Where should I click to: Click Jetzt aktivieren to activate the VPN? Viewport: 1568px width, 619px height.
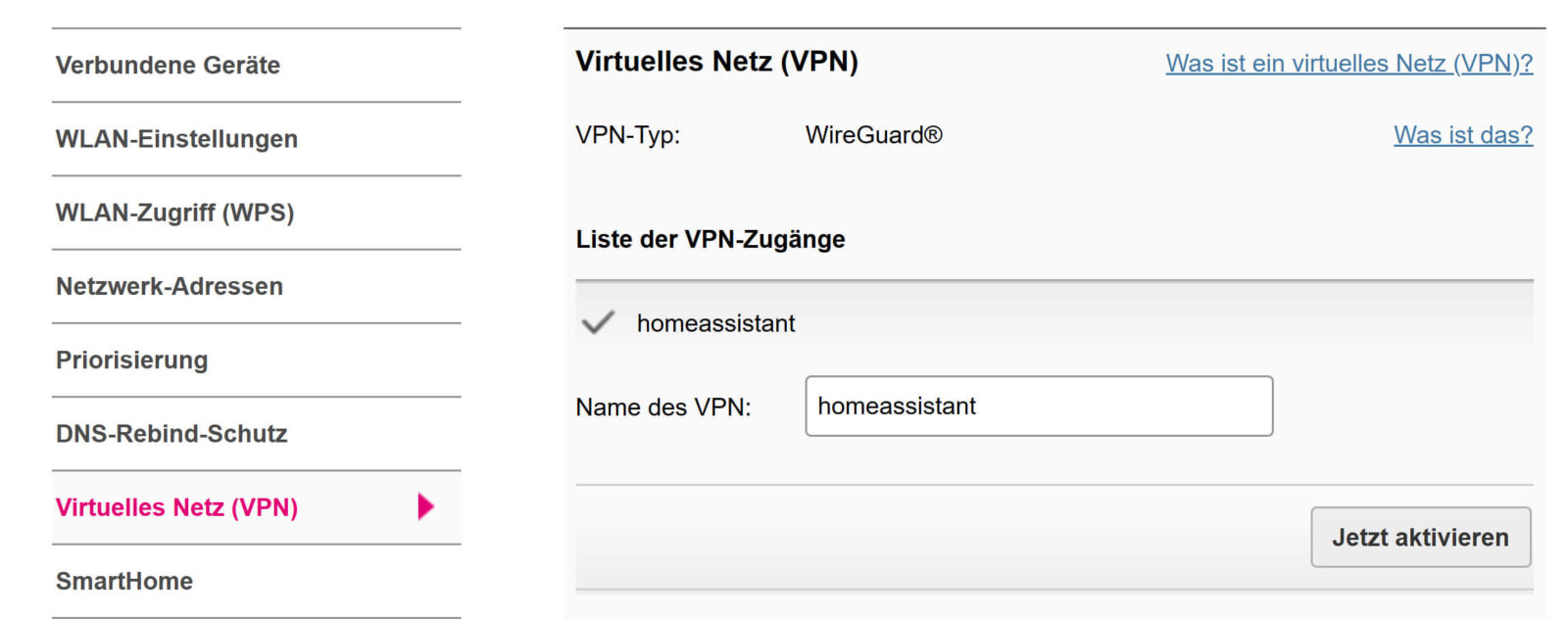pos(1421,537)
